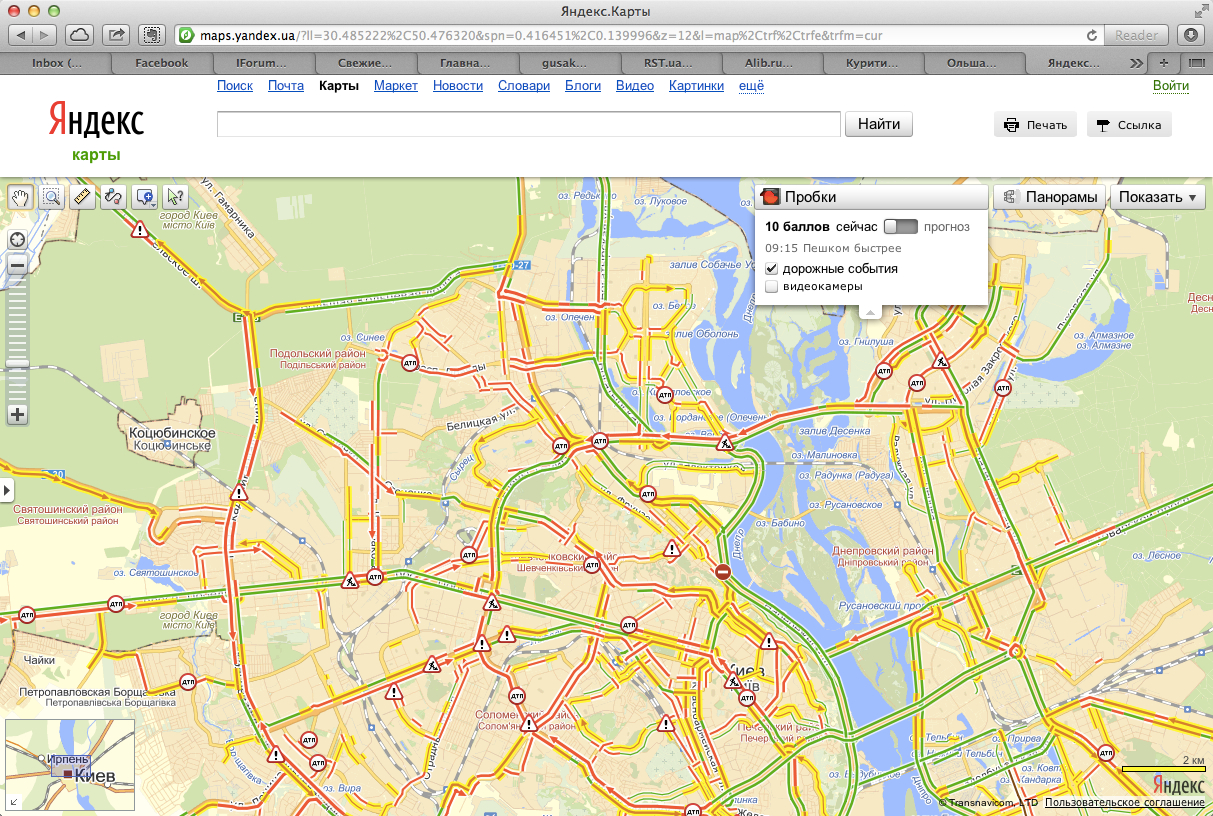Screen dimensions: 1213x816
Task: Uncheck the дорожные события checkbox
Action: [771, 269]
